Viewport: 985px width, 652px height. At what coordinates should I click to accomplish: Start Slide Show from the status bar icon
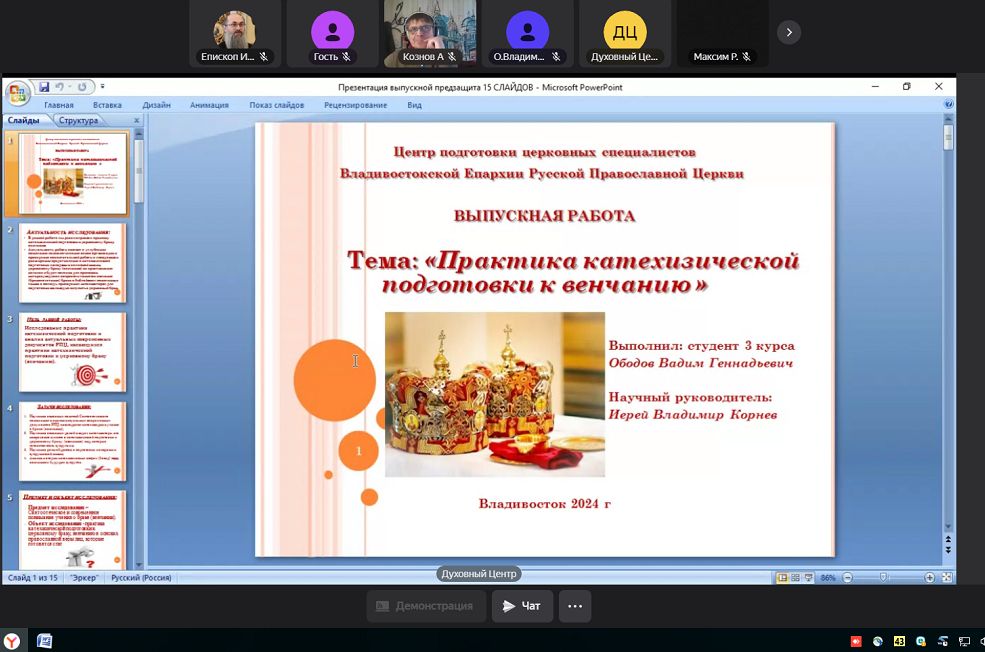[x=810, y=578]
